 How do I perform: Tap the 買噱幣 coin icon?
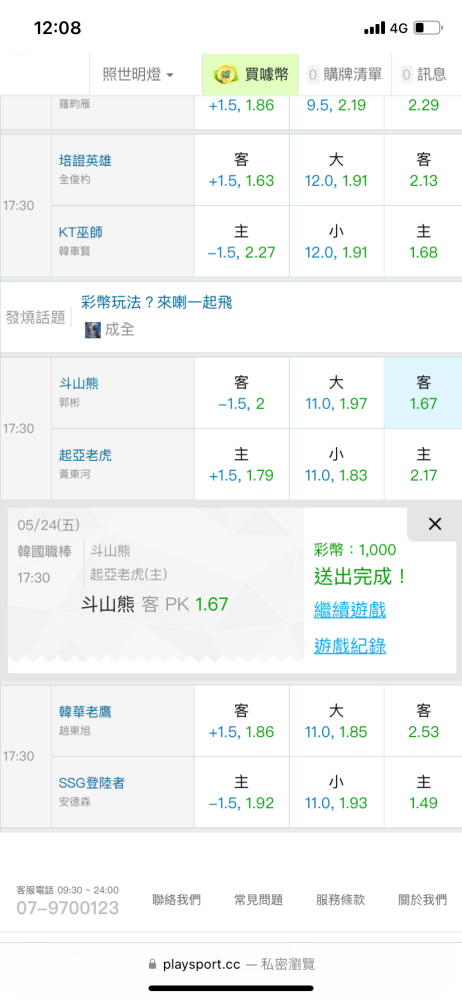(225, 75)
